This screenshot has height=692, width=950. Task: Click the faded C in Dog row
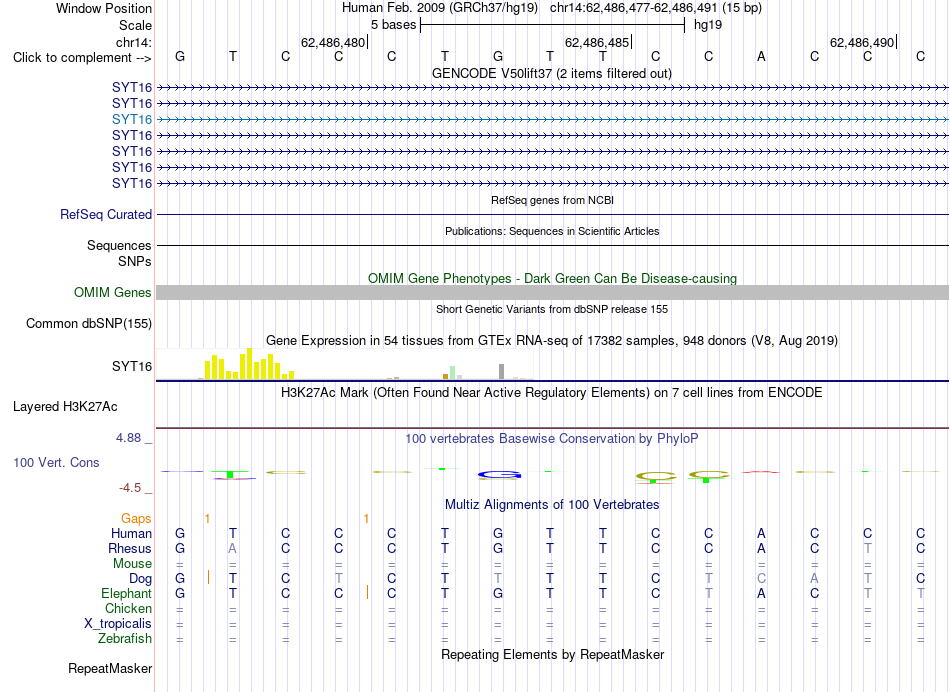tap(762, 579)
